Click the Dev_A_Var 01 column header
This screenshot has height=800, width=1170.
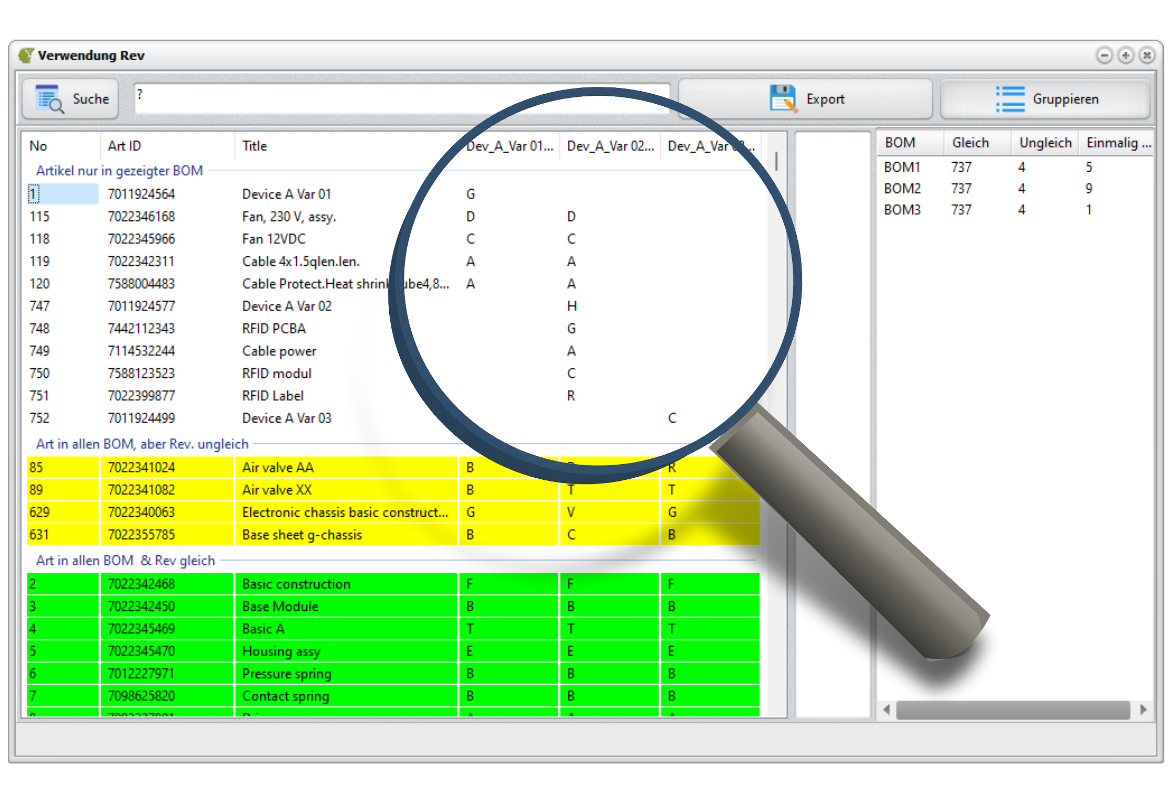[x=508, y=146]
